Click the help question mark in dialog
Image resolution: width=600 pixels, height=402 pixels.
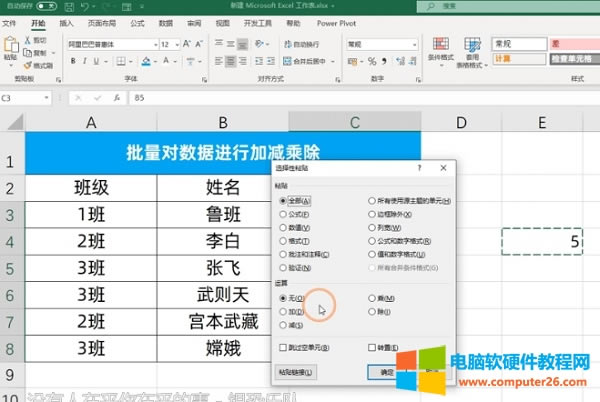click(x=418, y=170)
